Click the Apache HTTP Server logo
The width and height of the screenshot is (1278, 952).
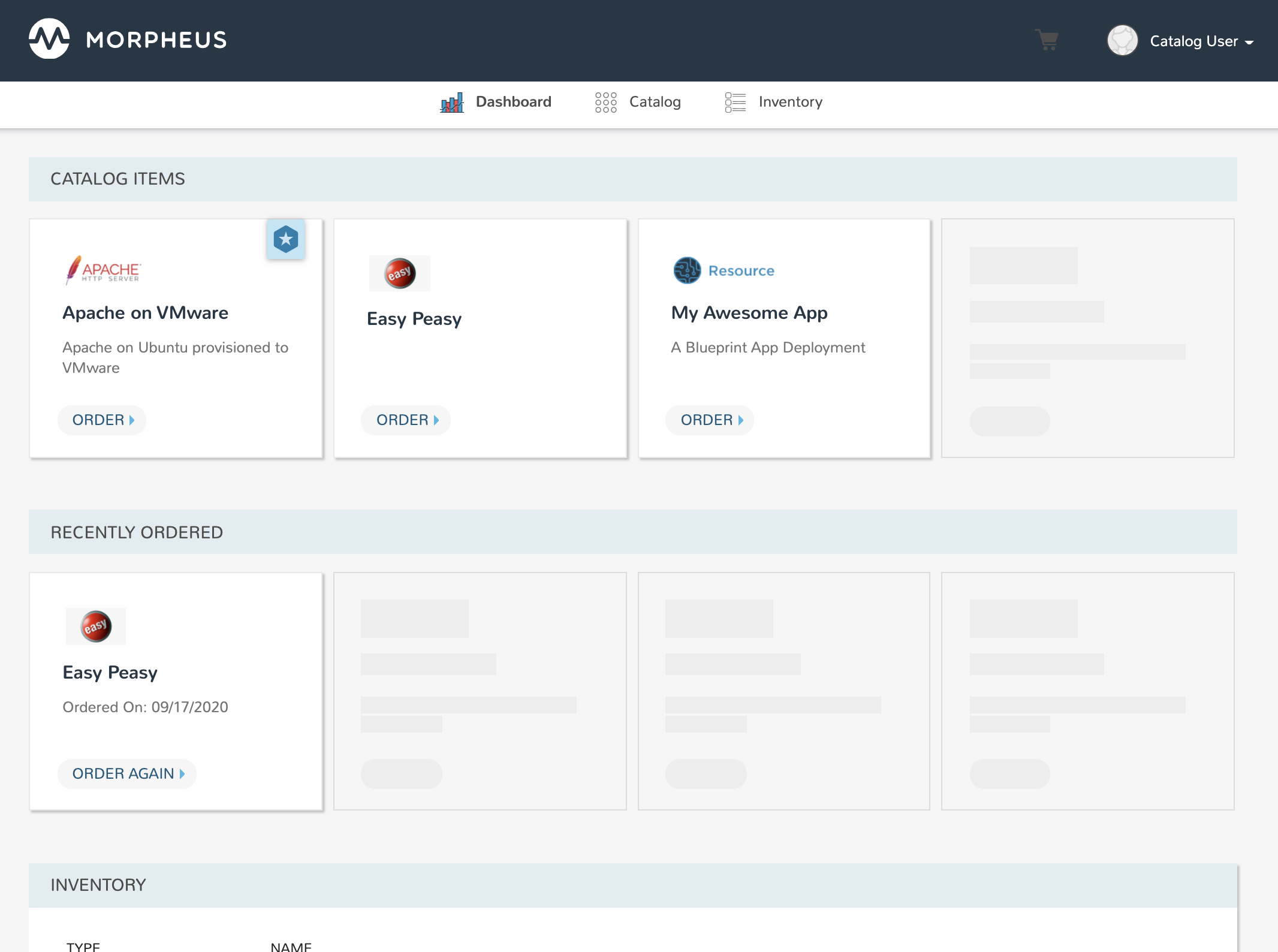pyautogui.click(x=103, y=270)
